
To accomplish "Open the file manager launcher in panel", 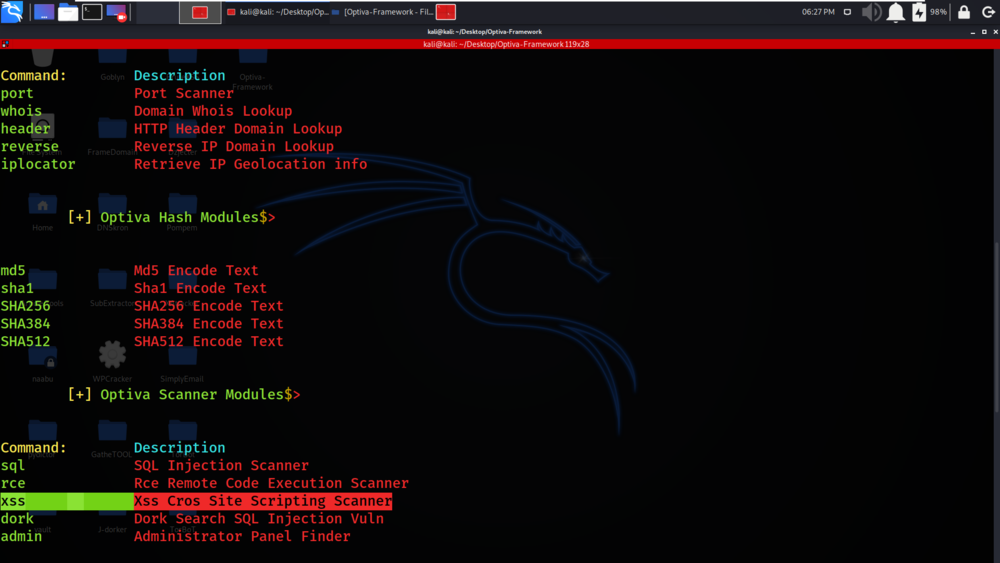I will [x=68, y=12].
